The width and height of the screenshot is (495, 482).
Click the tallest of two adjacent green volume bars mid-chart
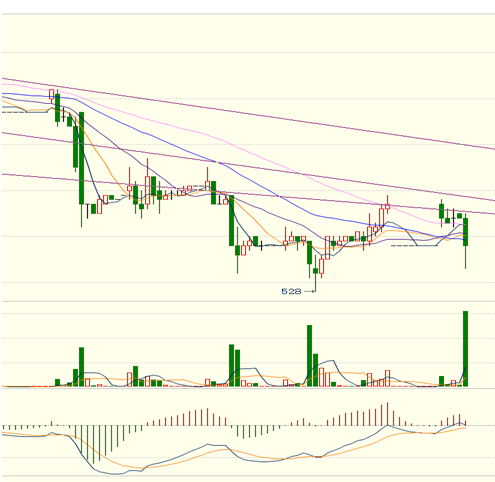tap(231, 366)
